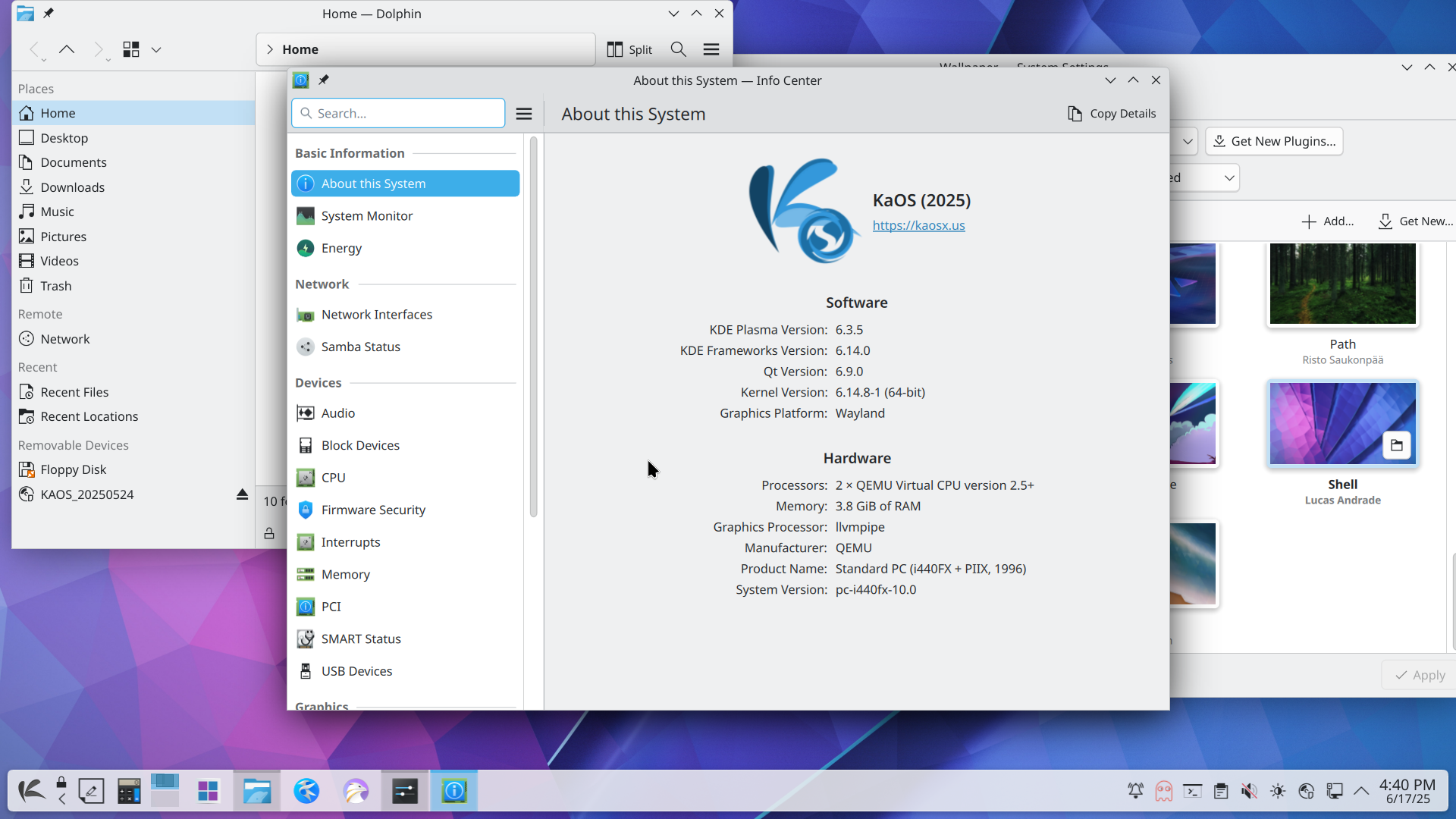This screenshot has width=1456, height=819.
Task: Expand Dolphin view mode dropdown arrow
Action: click(156, 49)
